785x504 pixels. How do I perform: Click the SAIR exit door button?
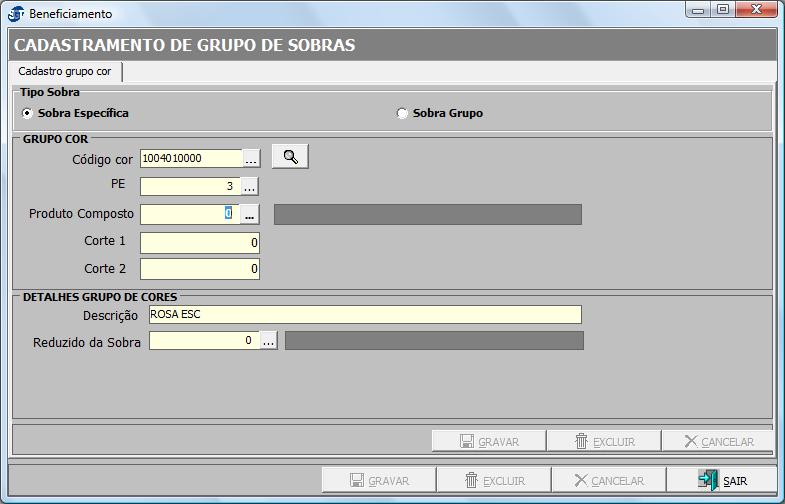click(722, 480)
